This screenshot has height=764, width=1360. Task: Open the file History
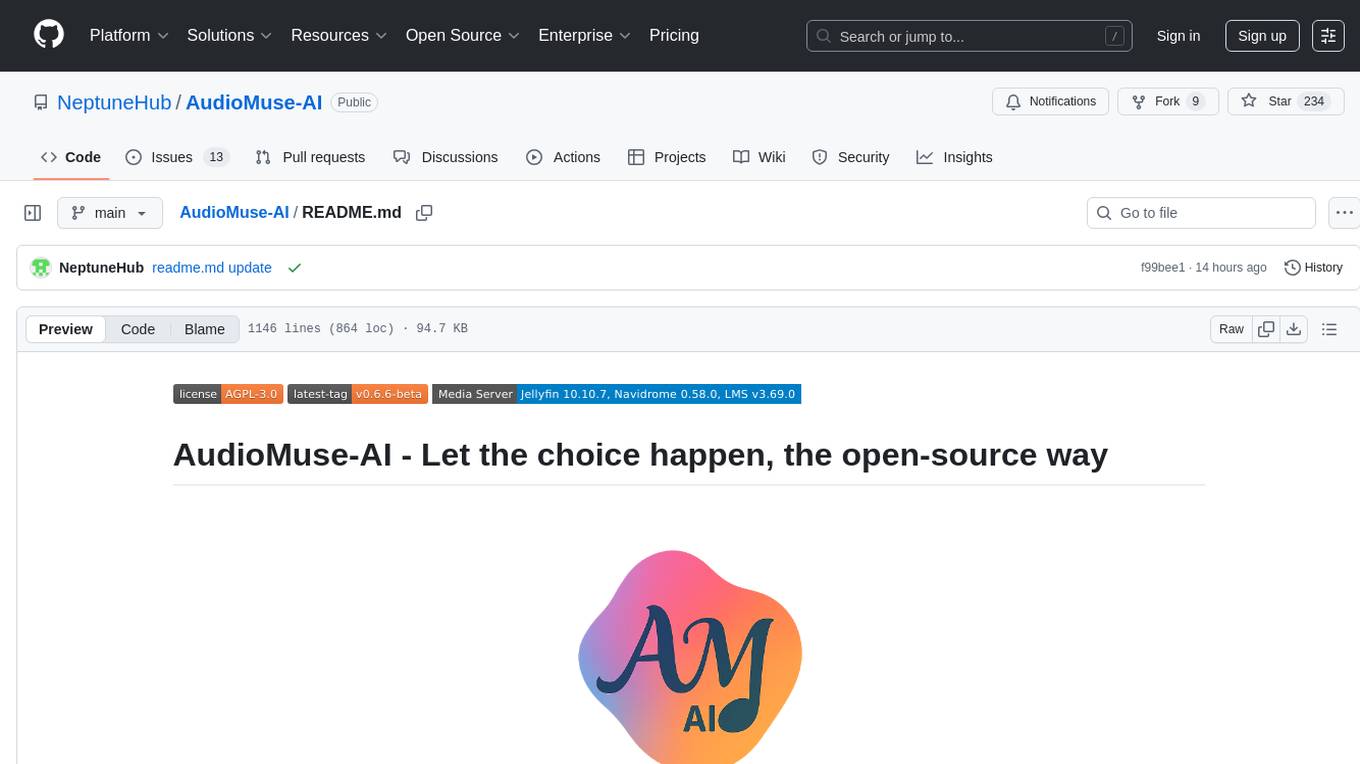point(1313,267)
